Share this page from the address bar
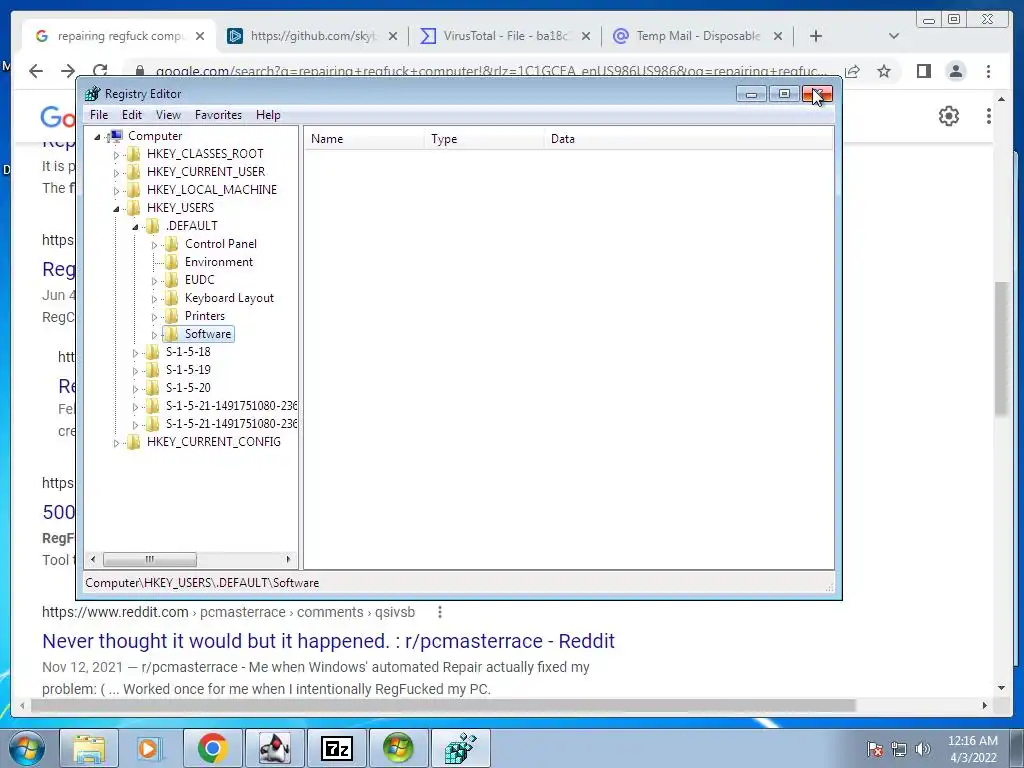The width and height of the screenshot is (1024, 768). coord(852,71)
